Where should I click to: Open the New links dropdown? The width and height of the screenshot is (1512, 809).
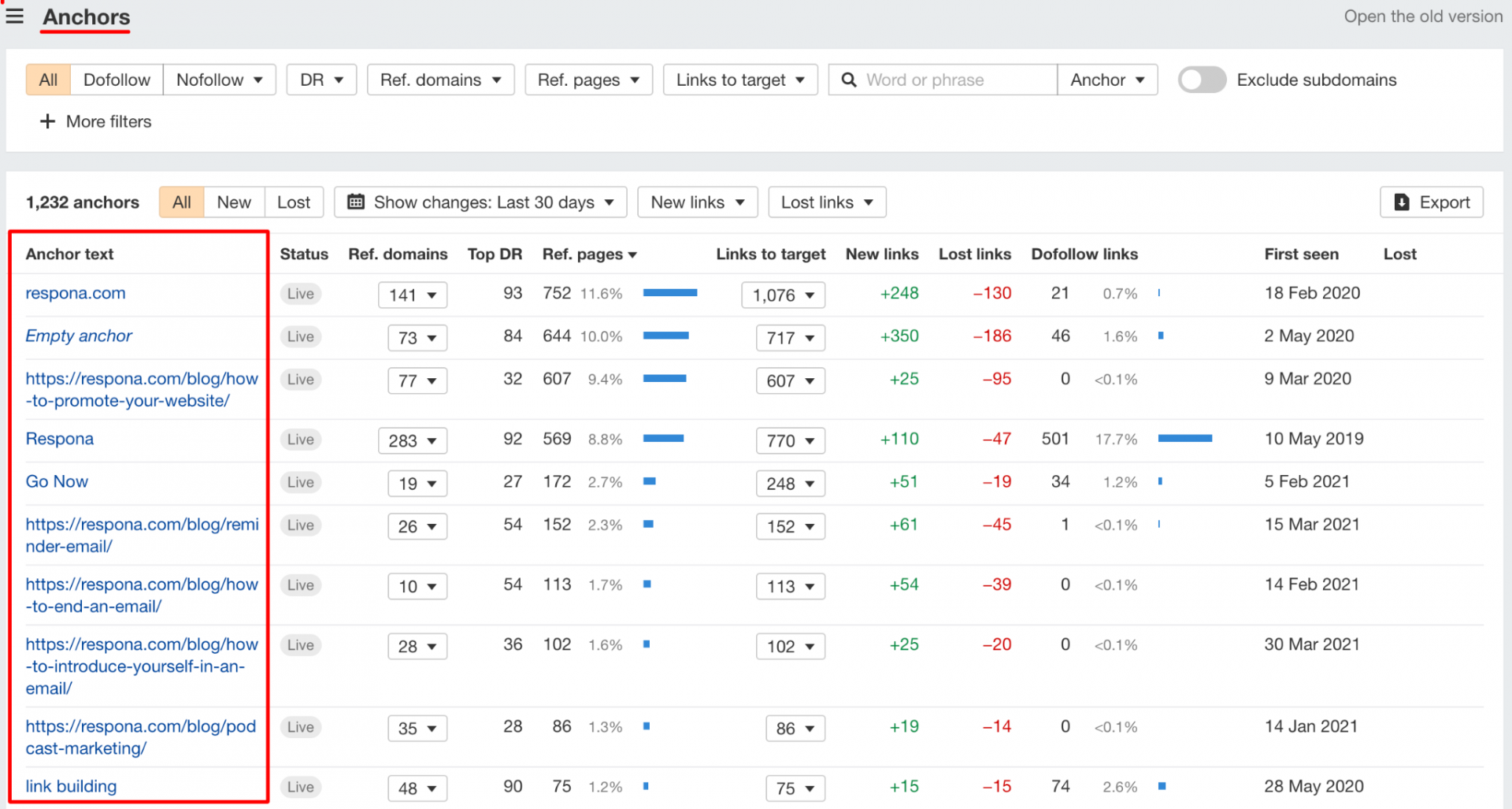[697, 202]
